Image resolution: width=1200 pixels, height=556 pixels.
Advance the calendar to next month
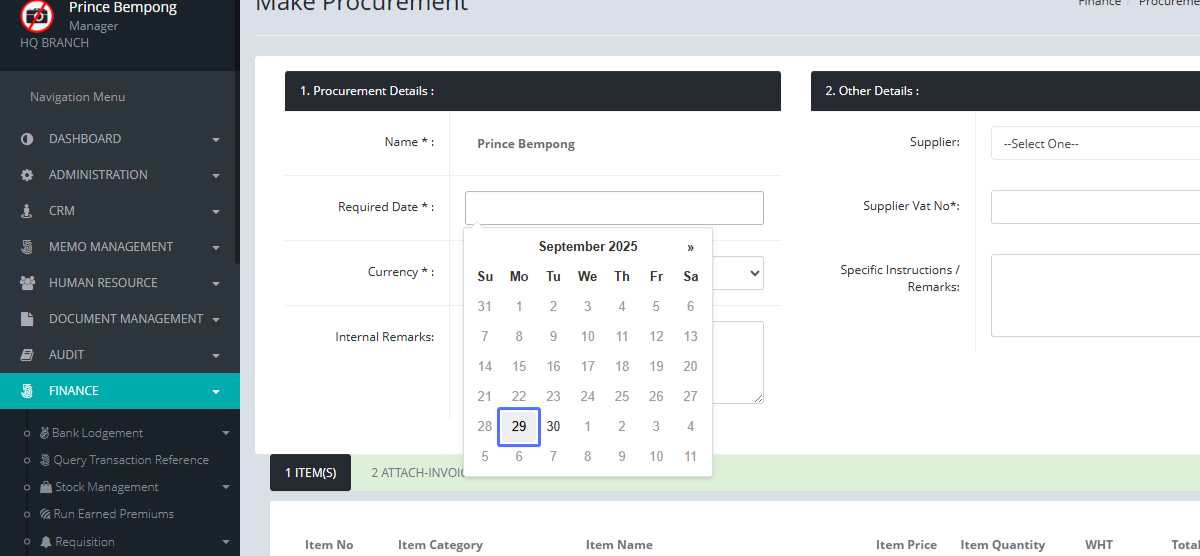(690, 247)
